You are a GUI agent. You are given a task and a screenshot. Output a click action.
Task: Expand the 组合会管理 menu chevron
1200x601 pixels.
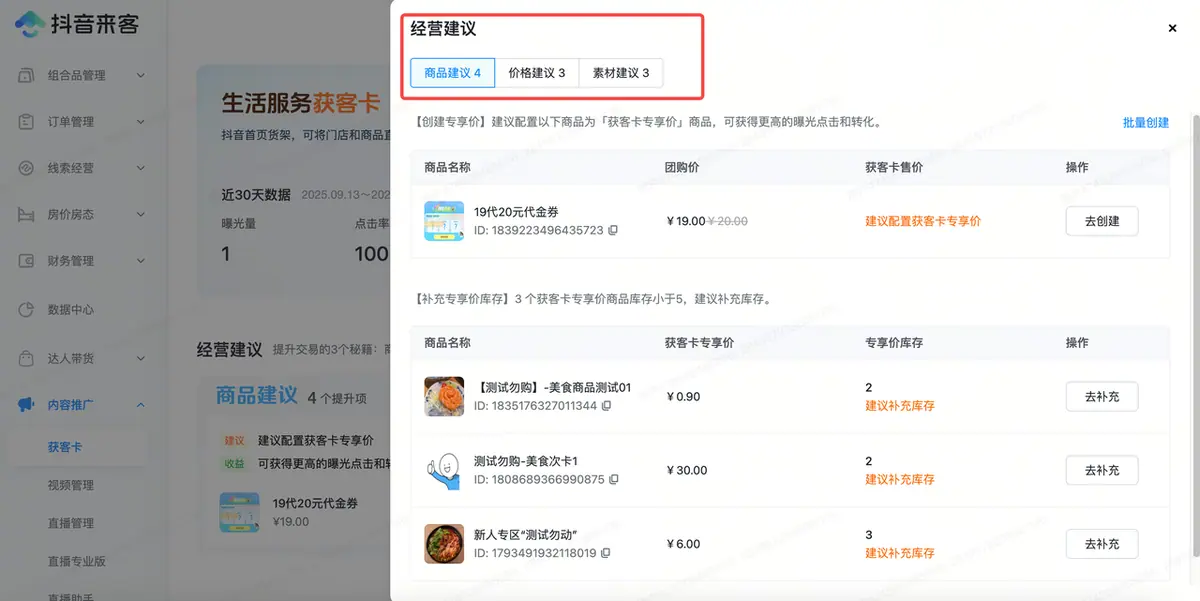coord(140,75)
